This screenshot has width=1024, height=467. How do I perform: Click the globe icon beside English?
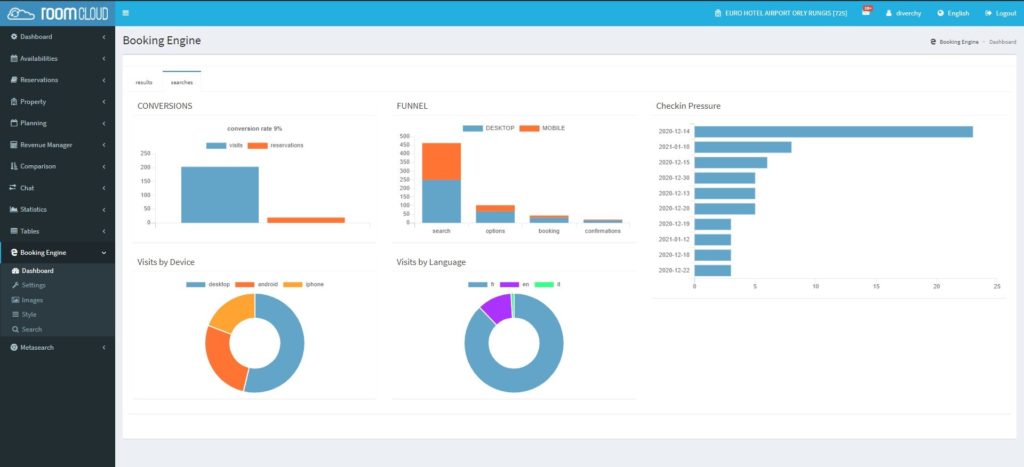(x=940, y=13)
